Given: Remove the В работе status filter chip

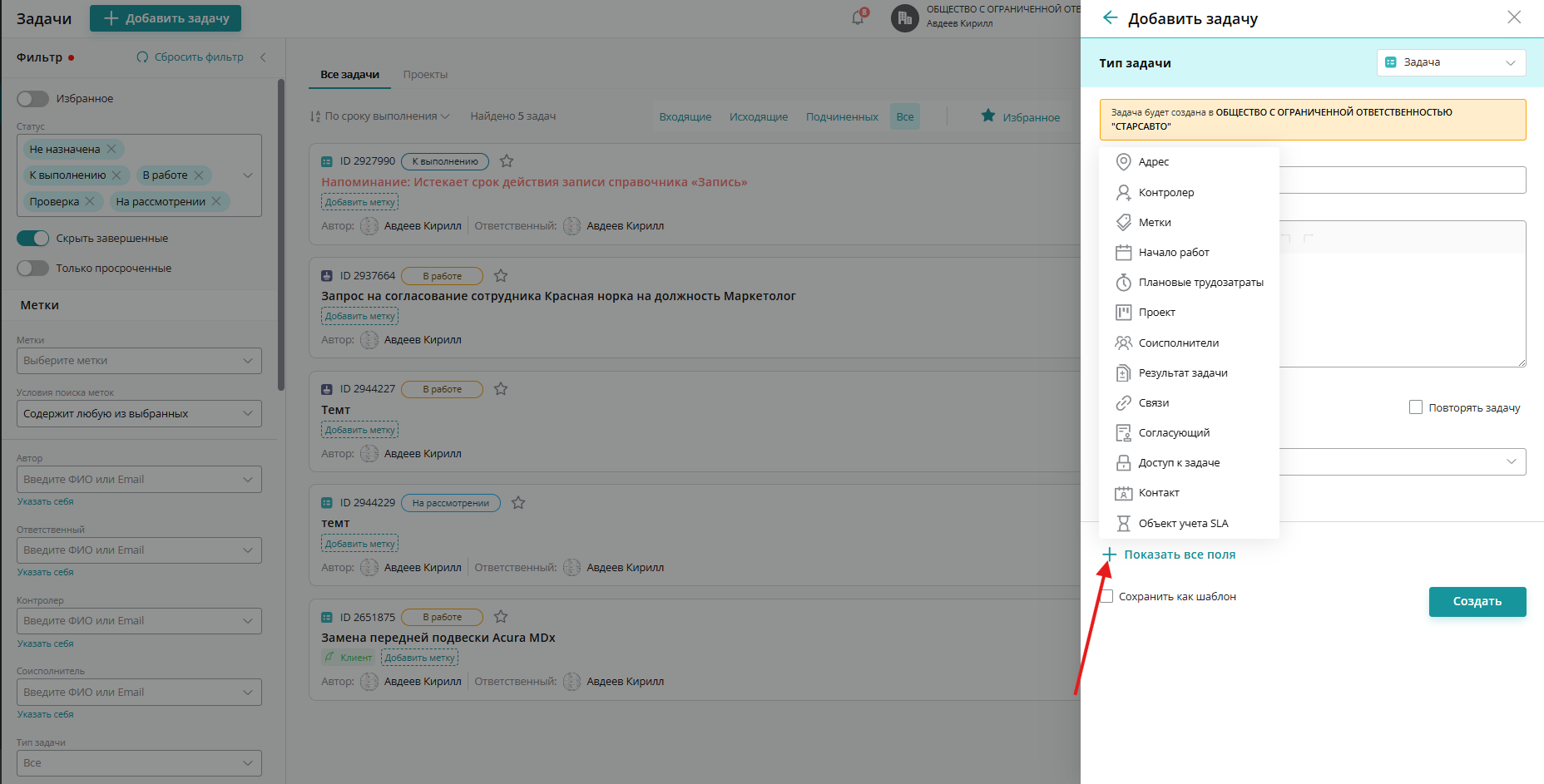Looking at the screenshot, I should (x=199, y=175).
